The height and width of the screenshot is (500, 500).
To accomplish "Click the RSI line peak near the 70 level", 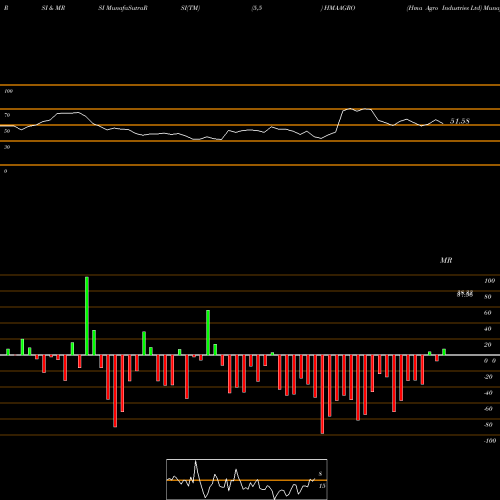I will [349, 109].
